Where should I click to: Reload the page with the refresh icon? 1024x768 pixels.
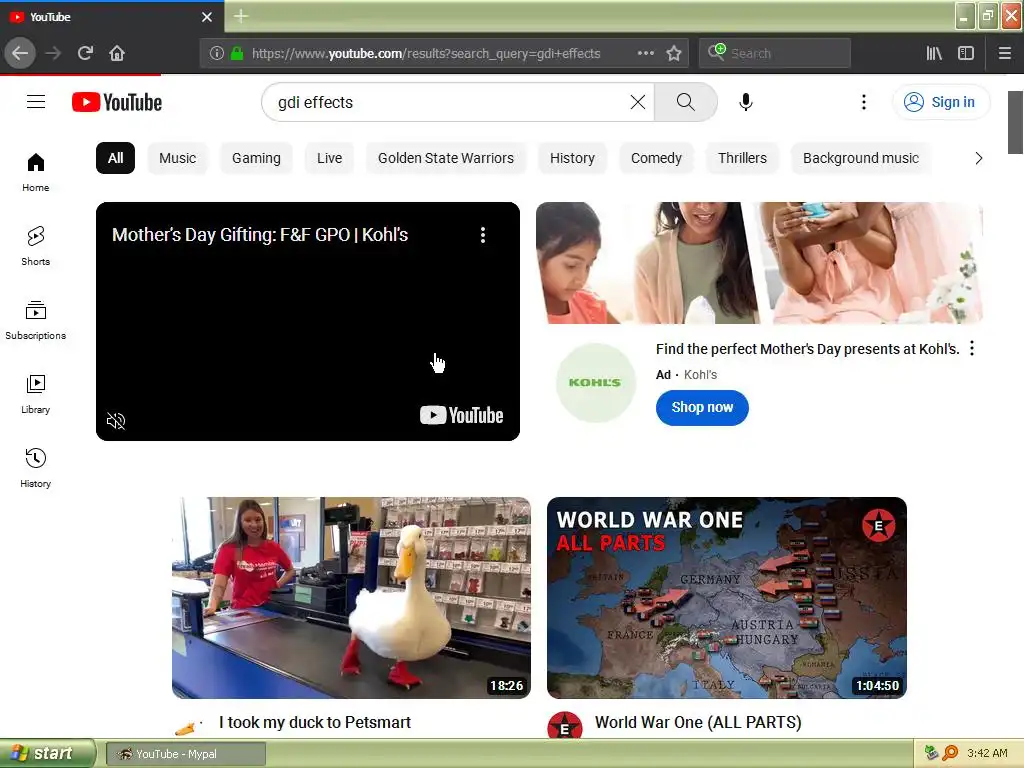point(85,54)
